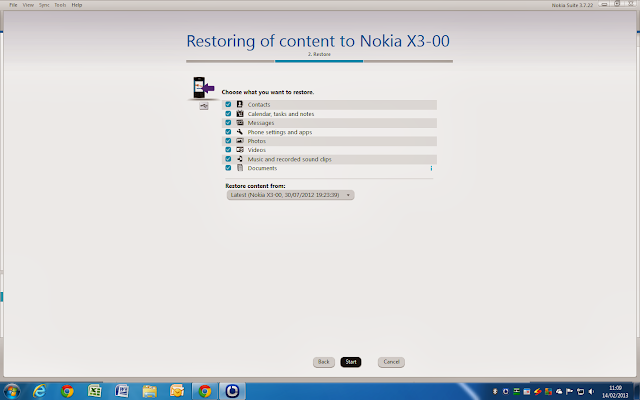Uncheck Music and recorded sound clips checkbox
640x400 pixels.
click(228, 159)
